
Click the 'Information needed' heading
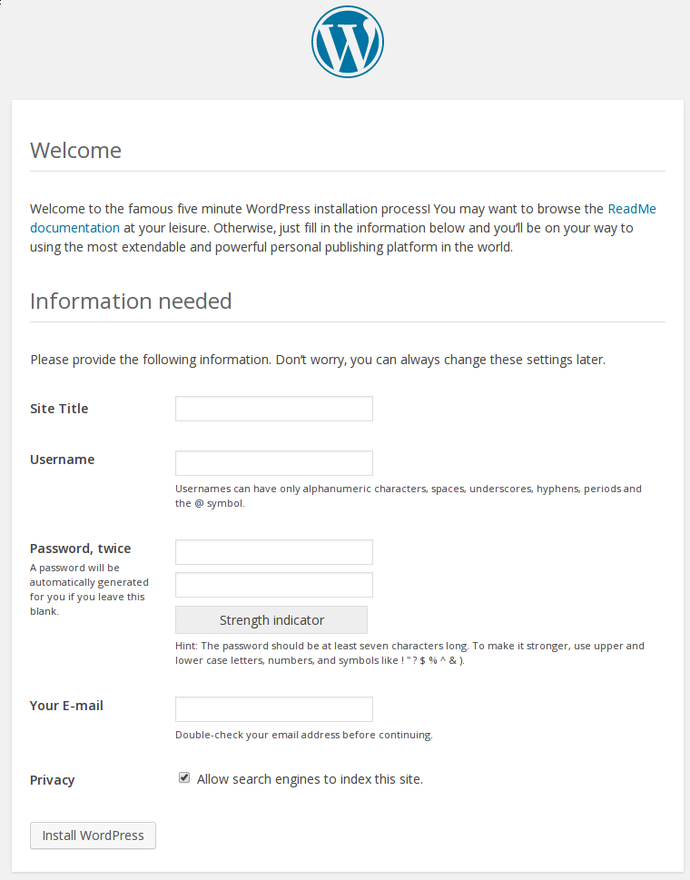click(x=131, y=301)
